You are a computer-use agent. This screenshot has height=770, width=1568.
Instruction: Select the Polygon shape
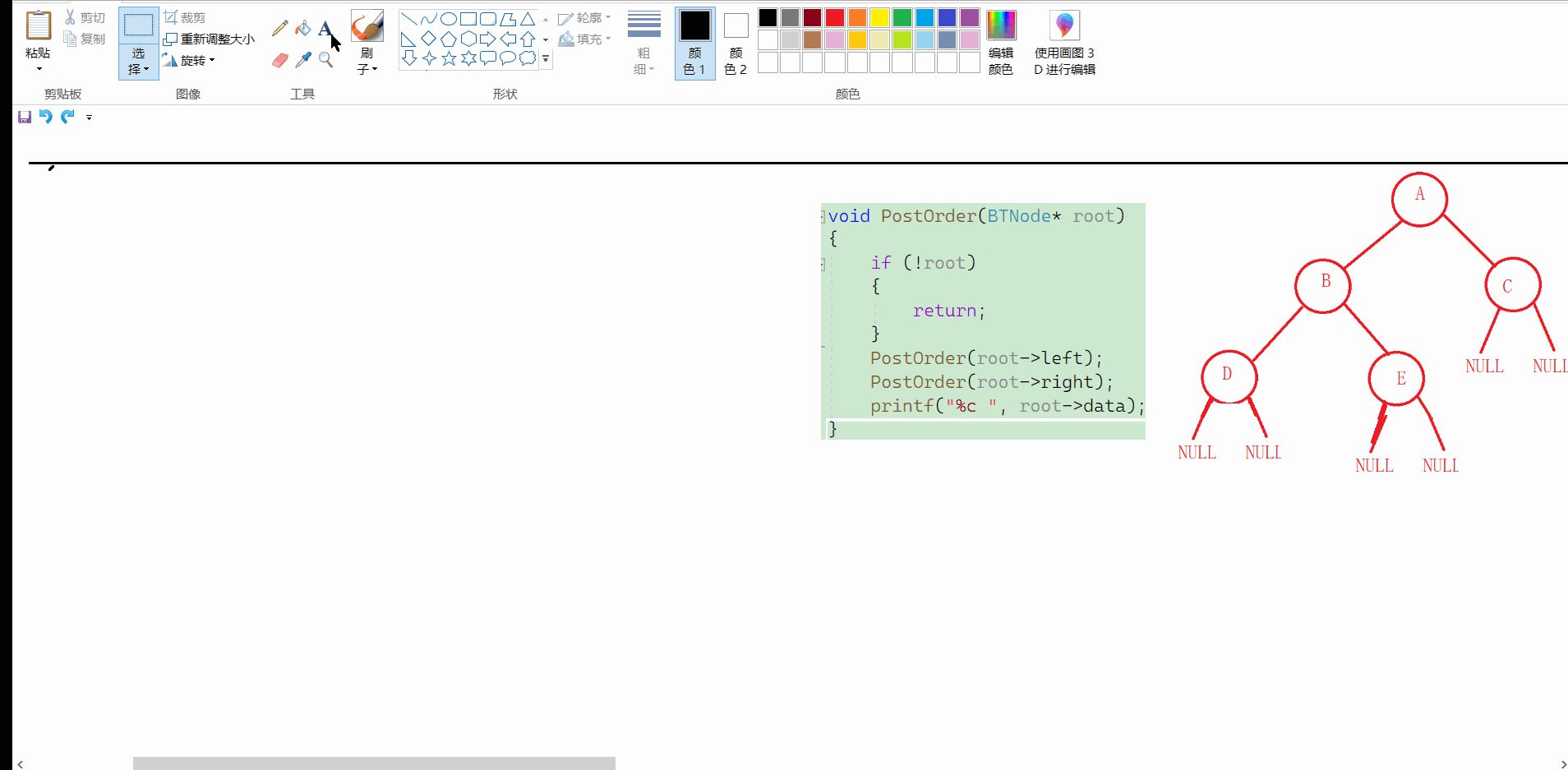click(508, 18)
